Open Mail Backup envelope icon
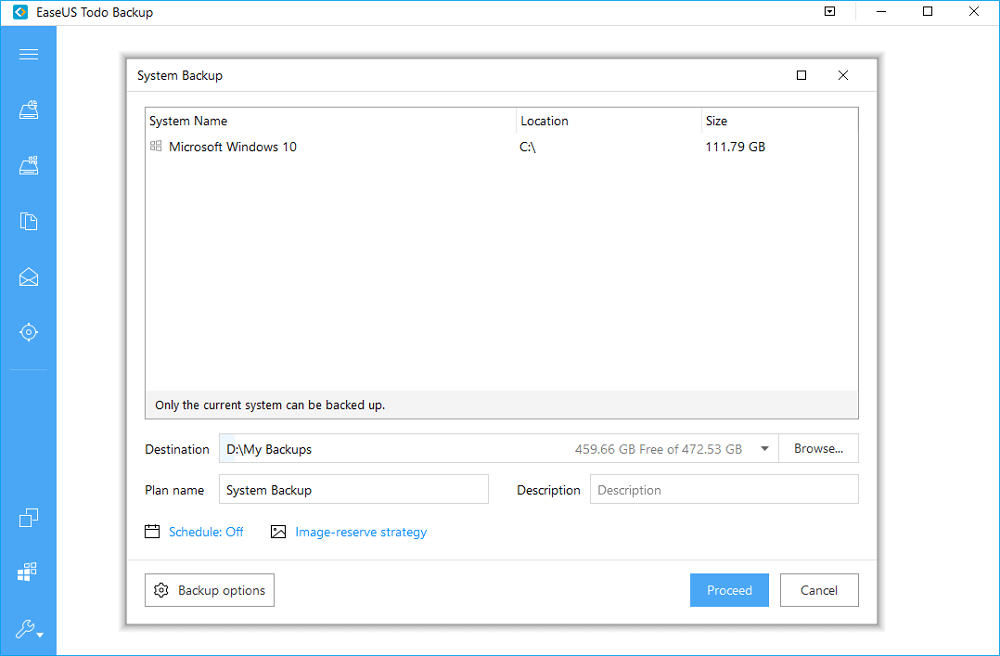Viewport: 1000px width, 656px height. [x=29, y=277]
